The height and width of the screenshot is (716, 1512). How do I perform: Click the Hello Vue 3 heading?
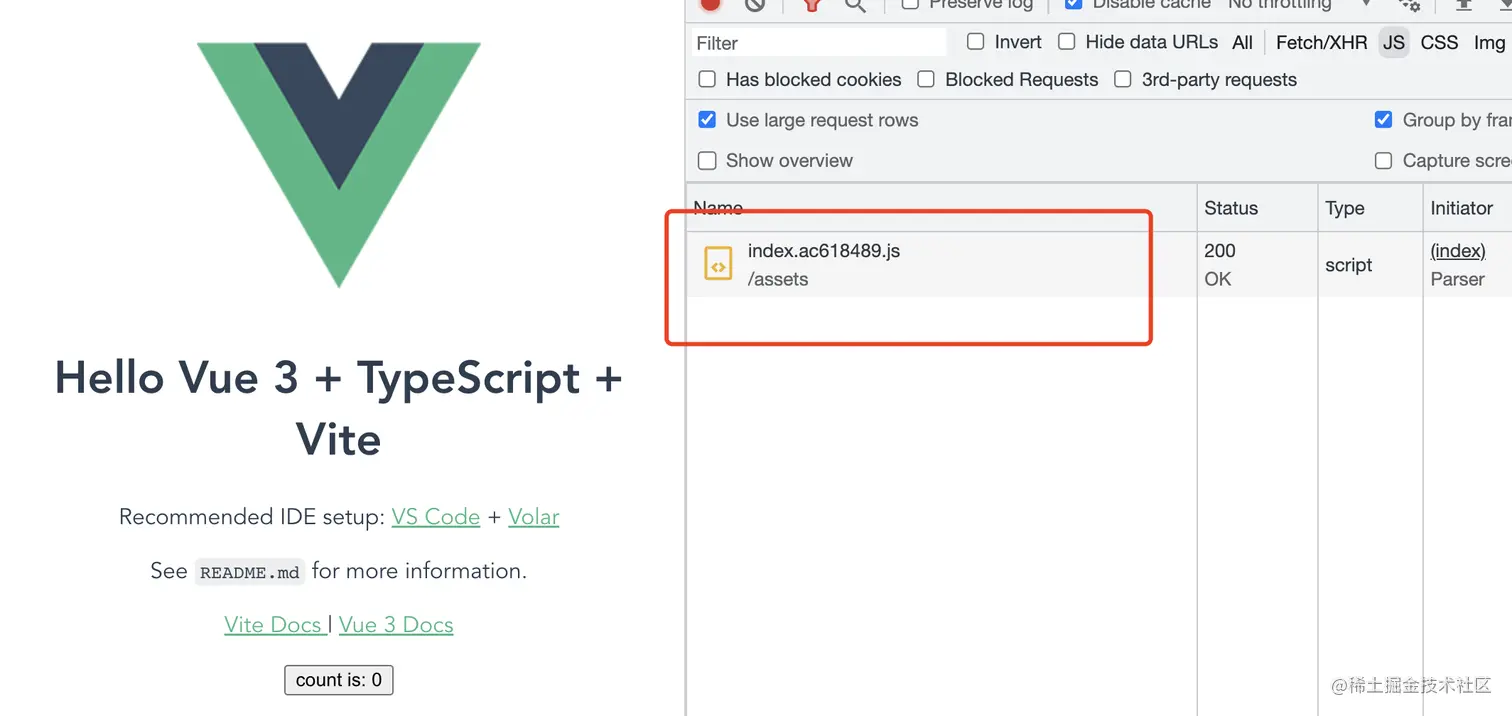coord(339,409)
